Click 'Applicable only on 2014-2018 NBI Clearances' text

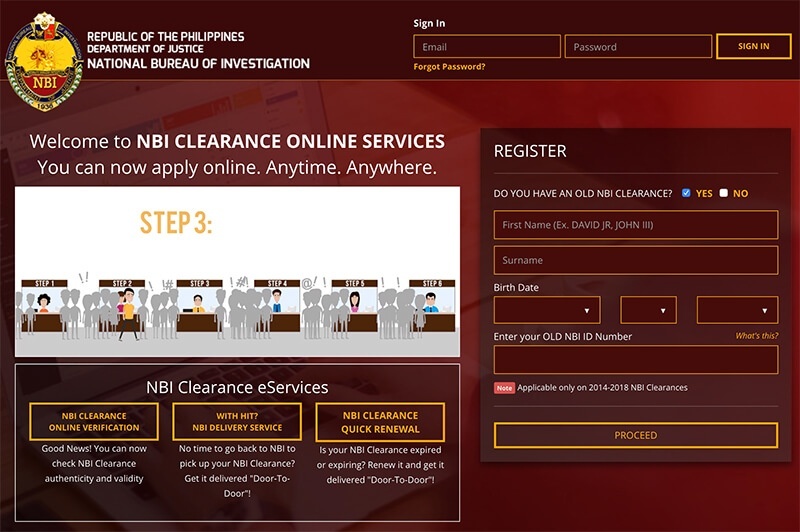tap(602, 388)
